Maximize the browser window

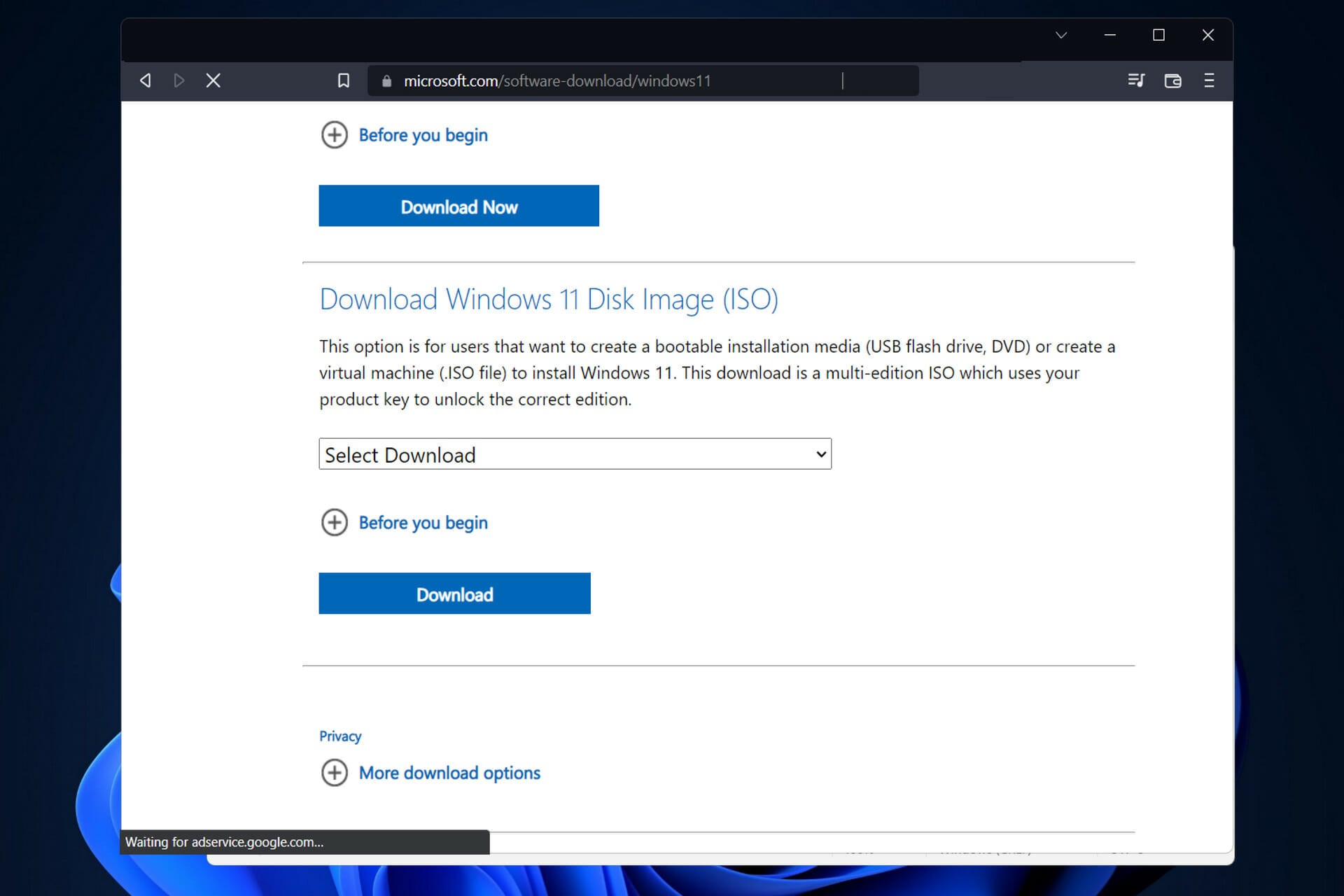[1158, 34]
